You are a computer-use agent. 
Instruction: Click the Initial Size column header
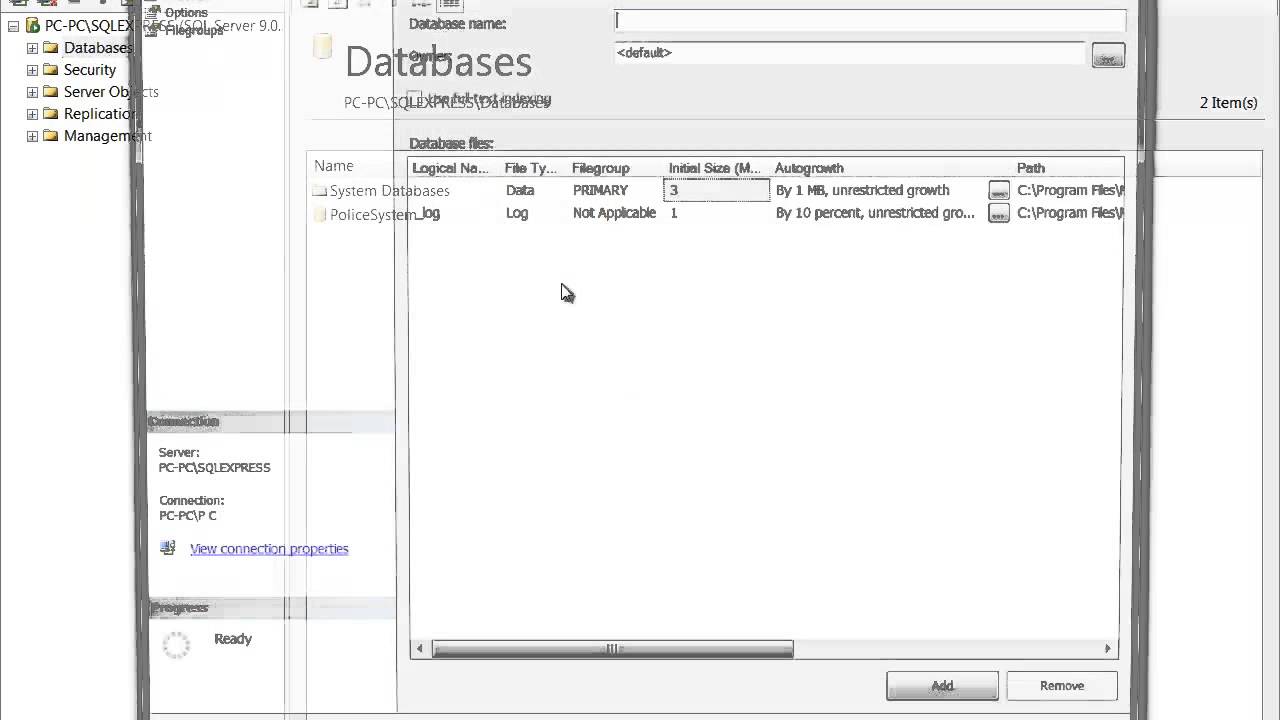coord(715,168)
